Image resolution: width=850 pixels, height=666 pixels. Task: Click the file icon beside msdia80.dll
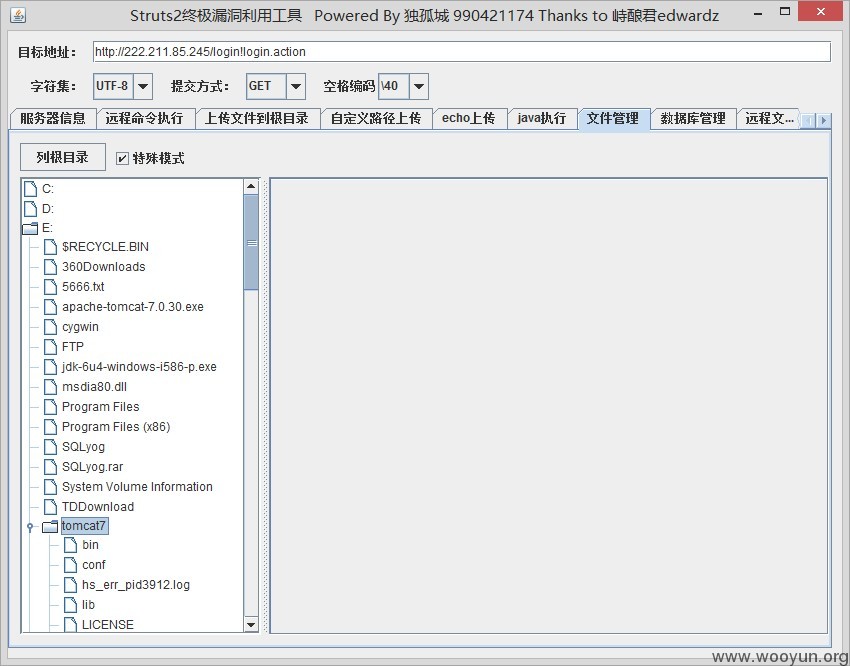click(x=50, y=387)
